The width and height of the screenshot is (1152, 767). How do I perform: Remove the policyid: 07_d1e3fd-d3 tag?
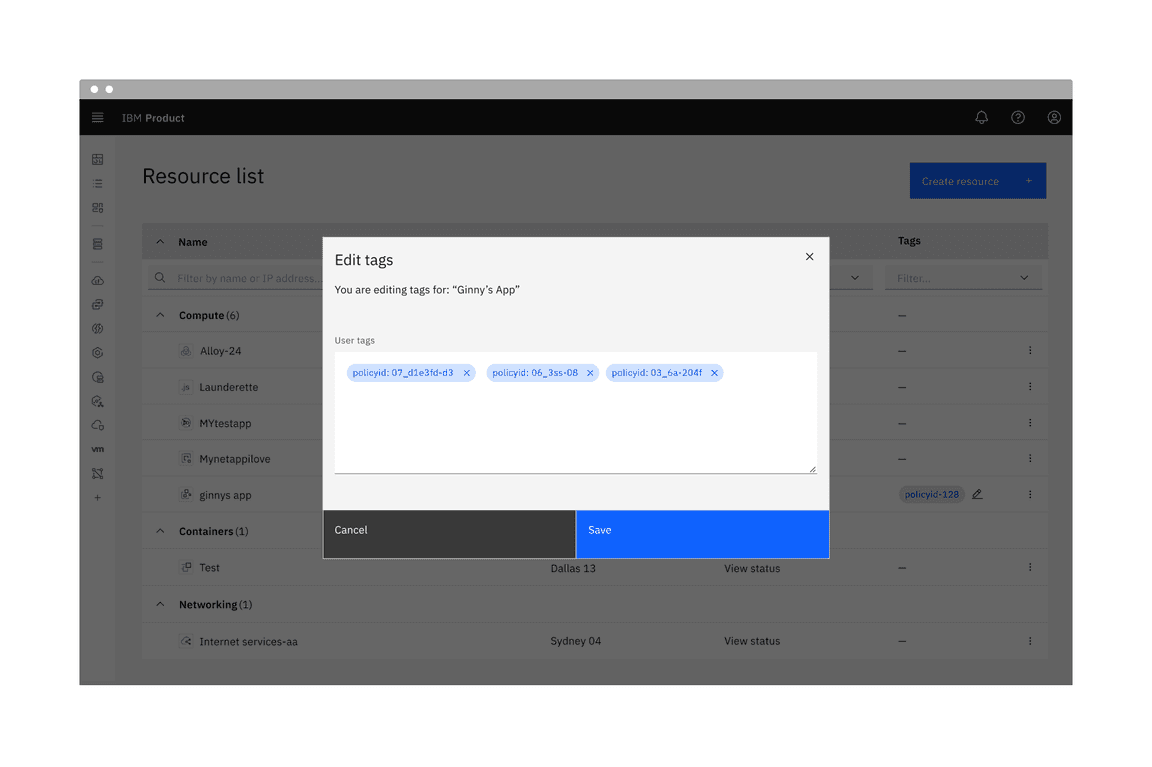(x=466, y=372)
